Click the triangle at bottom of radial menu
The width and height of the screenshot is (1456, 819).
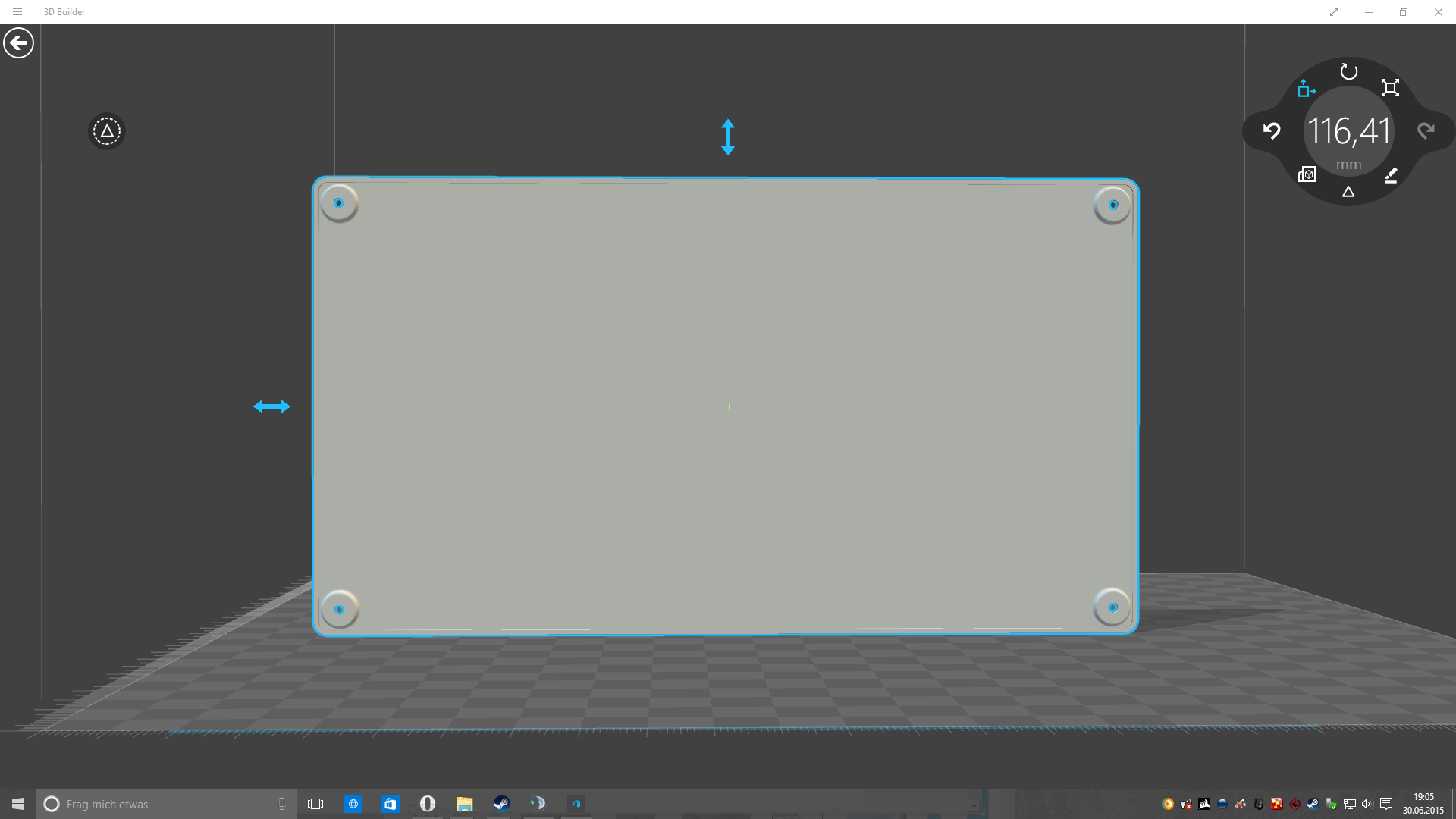[1348, 192]
